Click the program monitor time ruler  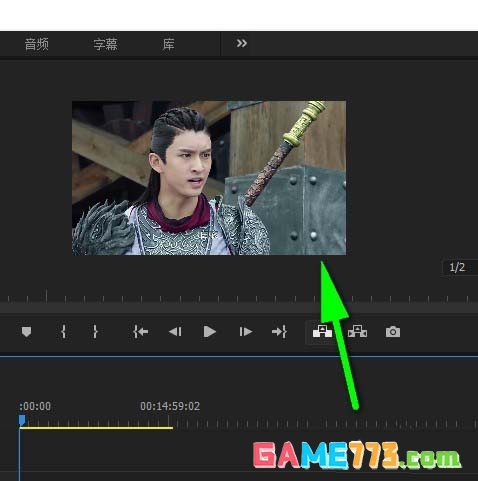(239, 296)
